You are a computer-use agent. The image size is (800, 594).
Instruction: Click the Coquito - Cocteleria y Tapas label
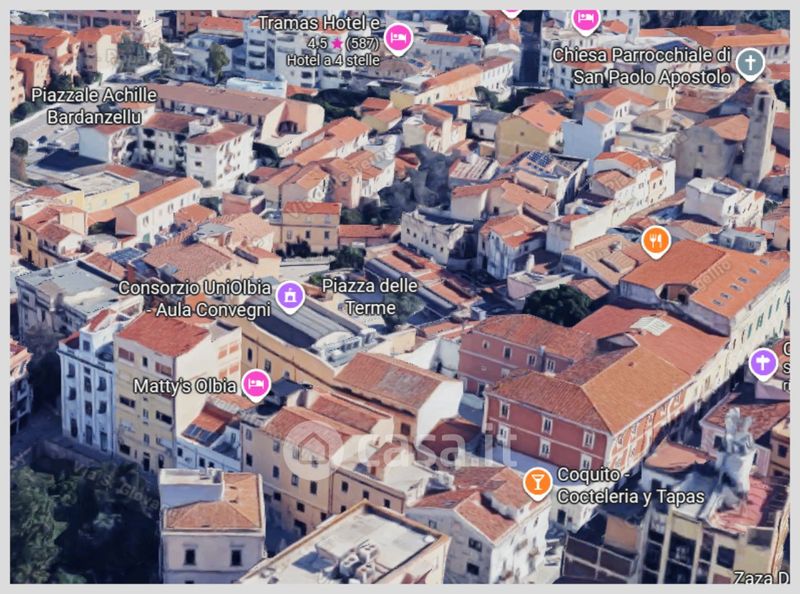coord(631,486)
